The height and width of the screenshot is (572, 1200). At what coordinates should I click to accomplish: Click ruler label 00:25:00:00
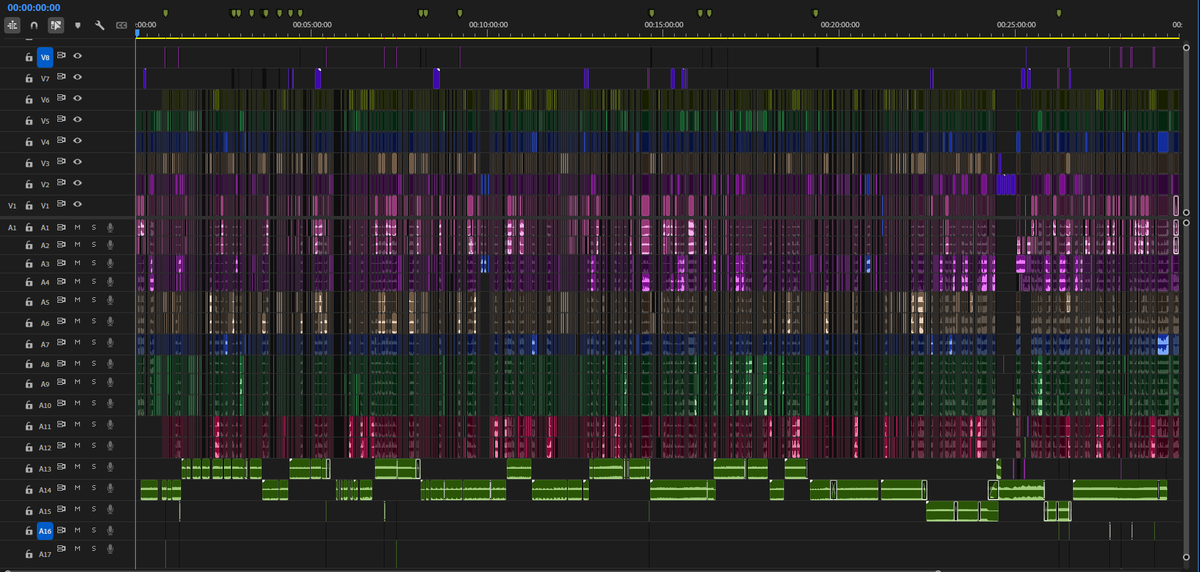click(1017, 23)
